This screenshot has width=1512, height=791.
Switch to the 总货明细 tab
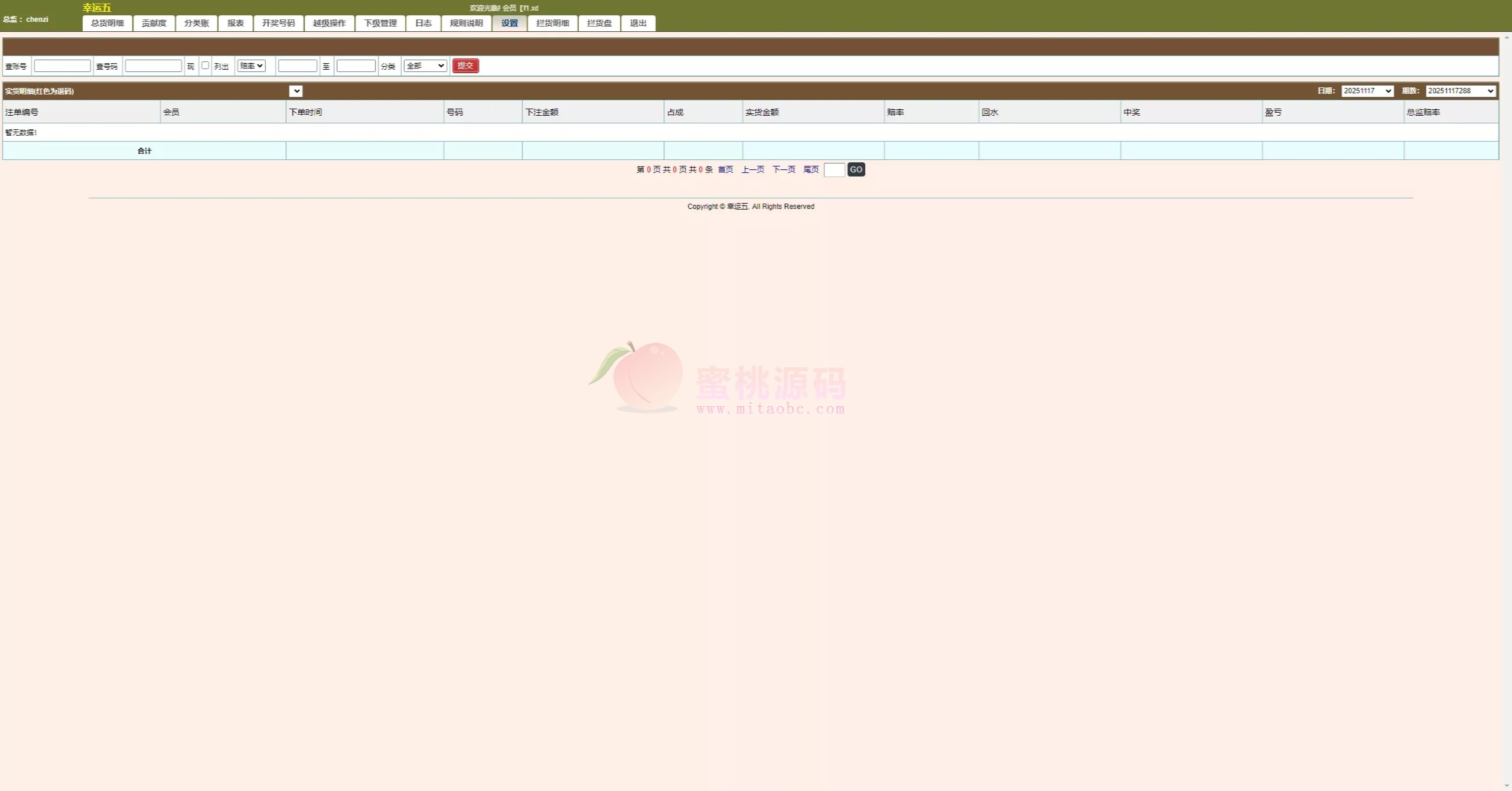107,23
